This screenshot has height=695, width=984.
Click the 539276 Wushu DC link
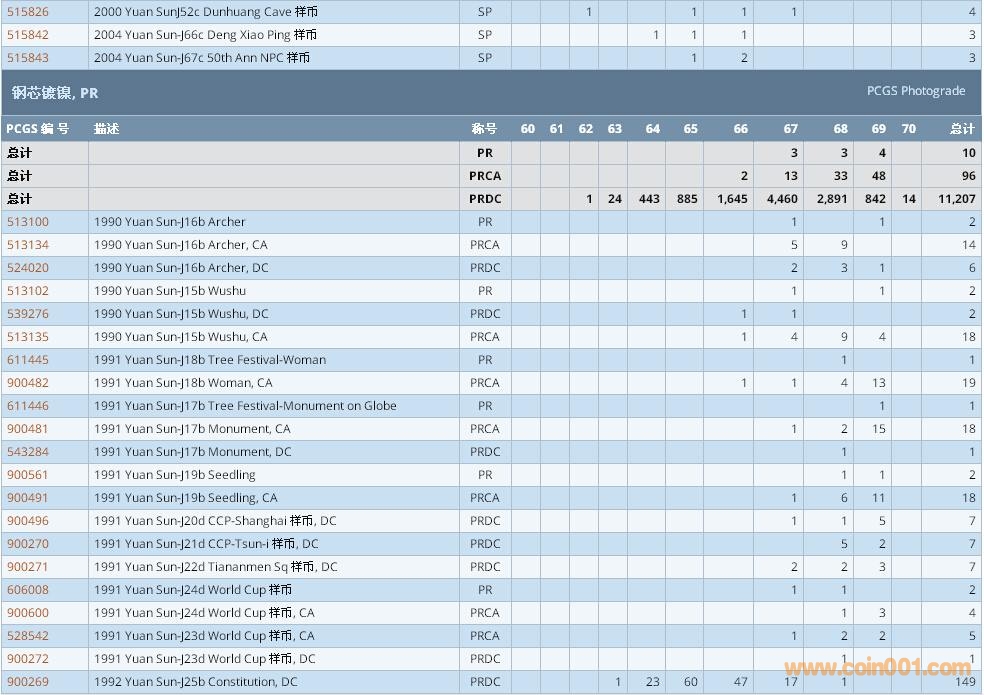(x=27, y=314)
